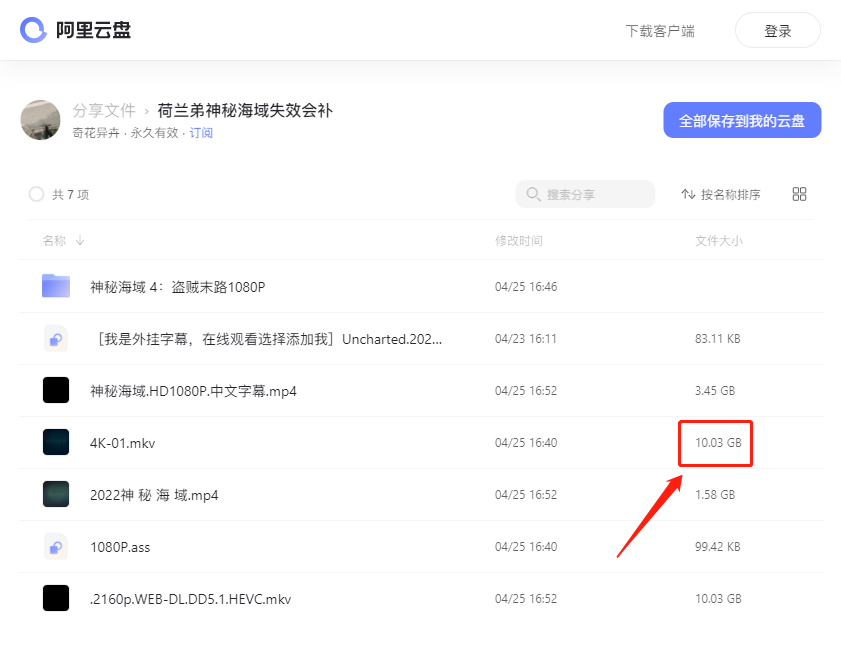Screen dimensions: 841x668
Task: Click the 文件大小 column header
Action: coord(719,240)
